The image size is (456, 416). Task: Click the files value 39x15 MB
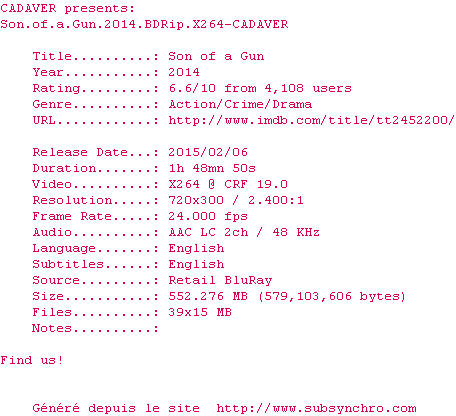click(200, 312)
